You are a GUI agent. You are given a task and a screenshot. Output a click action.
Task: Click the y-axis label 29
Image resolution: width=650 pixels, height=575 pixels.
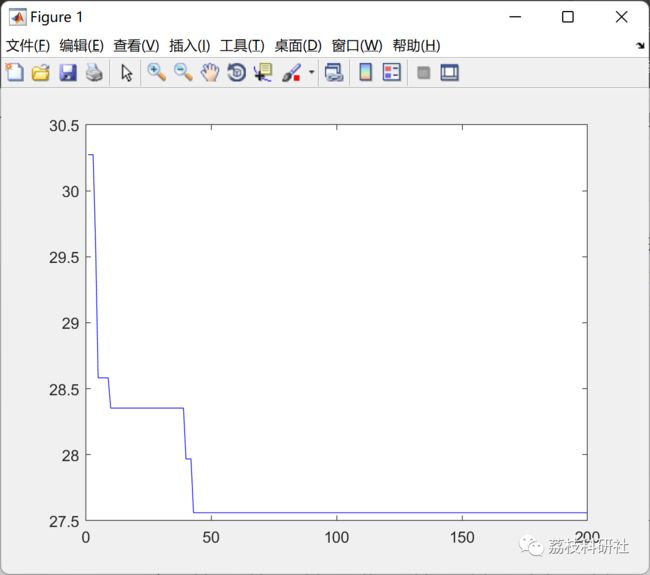(70, 323)
